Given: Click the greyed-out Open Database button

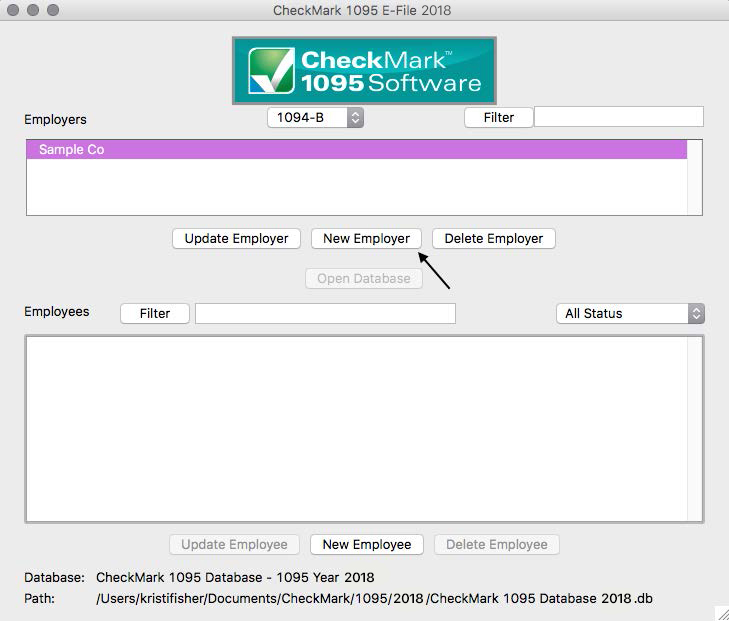Looking at the screenshot, I should point(364,279).
